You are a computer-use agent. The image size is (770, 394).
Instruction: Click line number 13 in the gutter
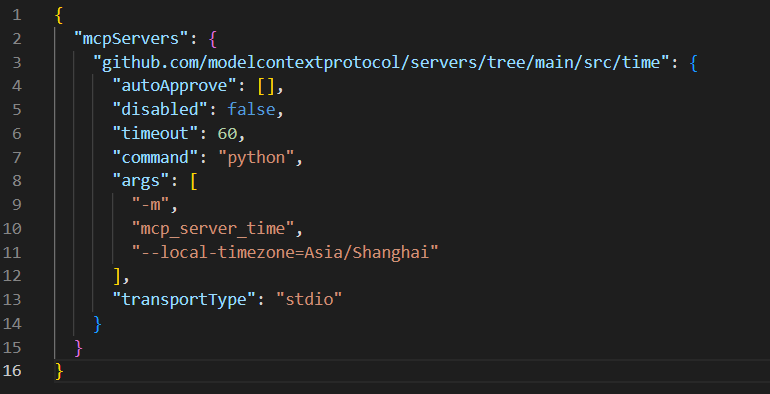[x=12, y=300]
